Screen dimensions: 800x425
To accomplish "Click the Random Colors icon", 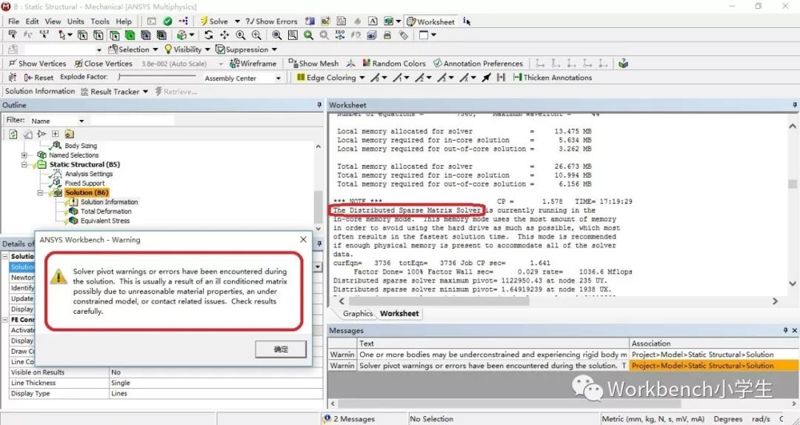I will [x=366, y=63].
